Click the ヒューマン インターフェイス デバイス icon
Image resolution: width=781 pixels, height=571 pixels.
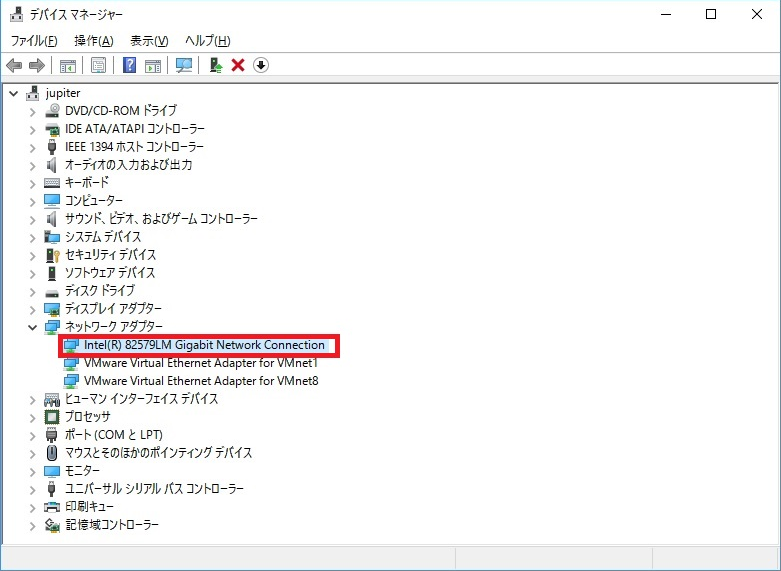tap(52, 399)
